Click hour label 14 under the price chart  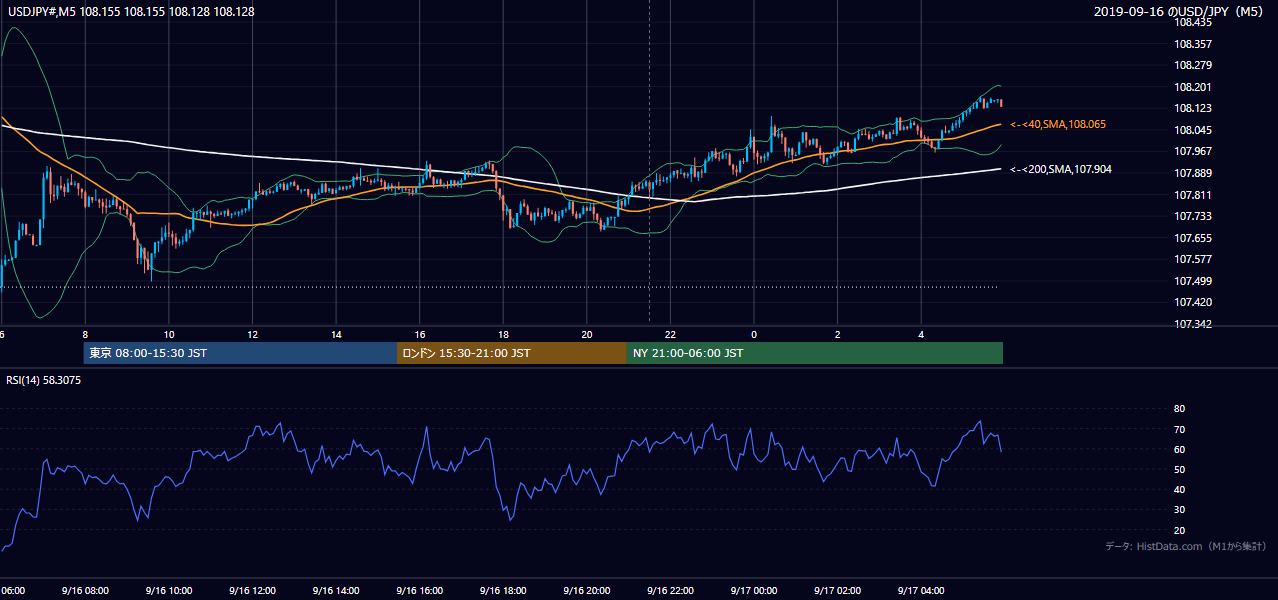pos(337,334)
